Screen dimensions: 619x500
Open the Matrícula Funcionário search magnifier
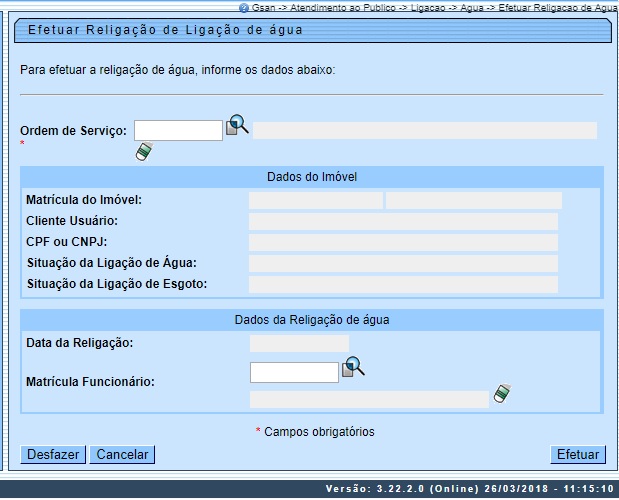pos(354,368)
